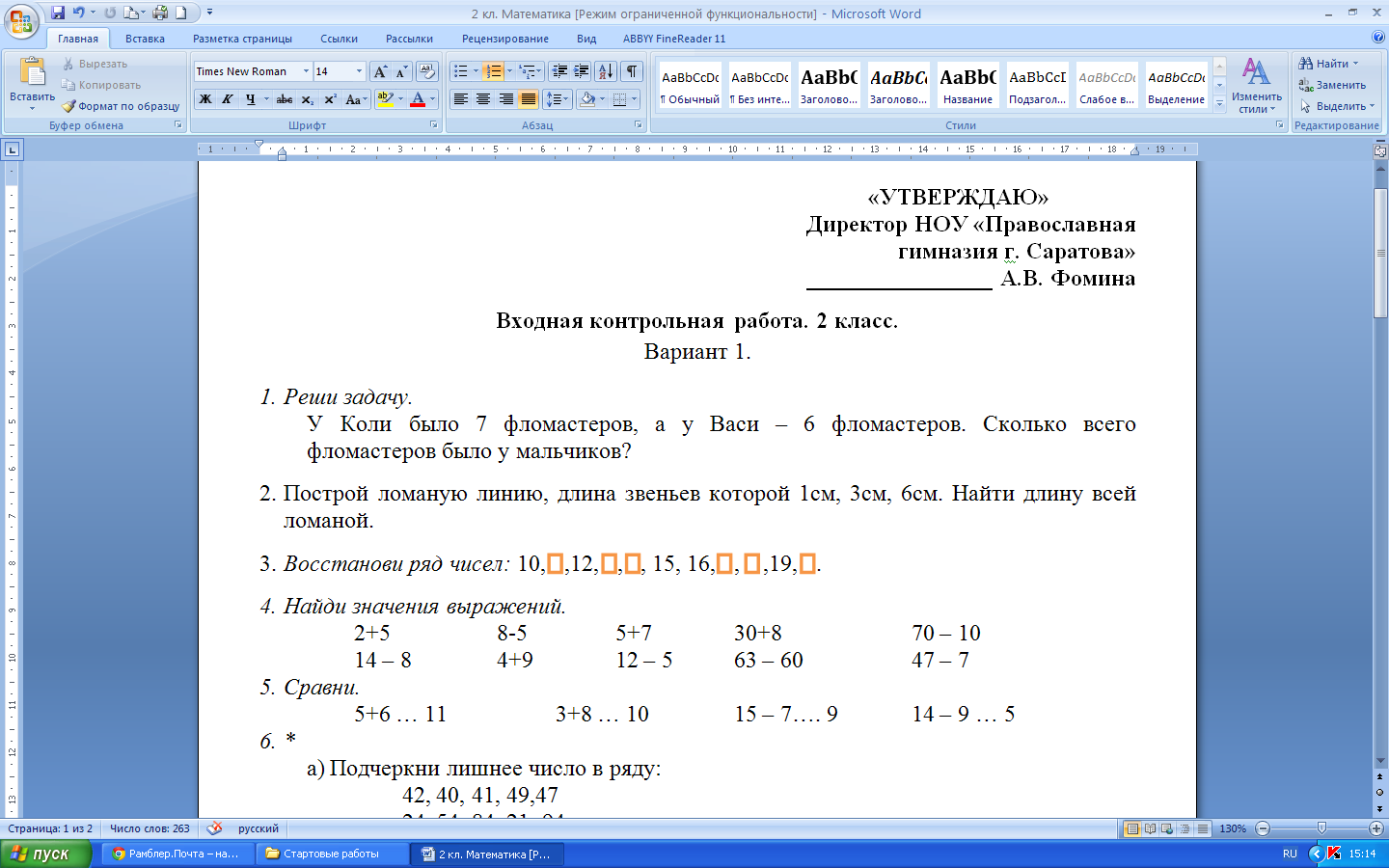The height and width of the screenshot is (868, 1389).
Task: Open the line spacing dropdown
Action: click(x=557, y=99)
